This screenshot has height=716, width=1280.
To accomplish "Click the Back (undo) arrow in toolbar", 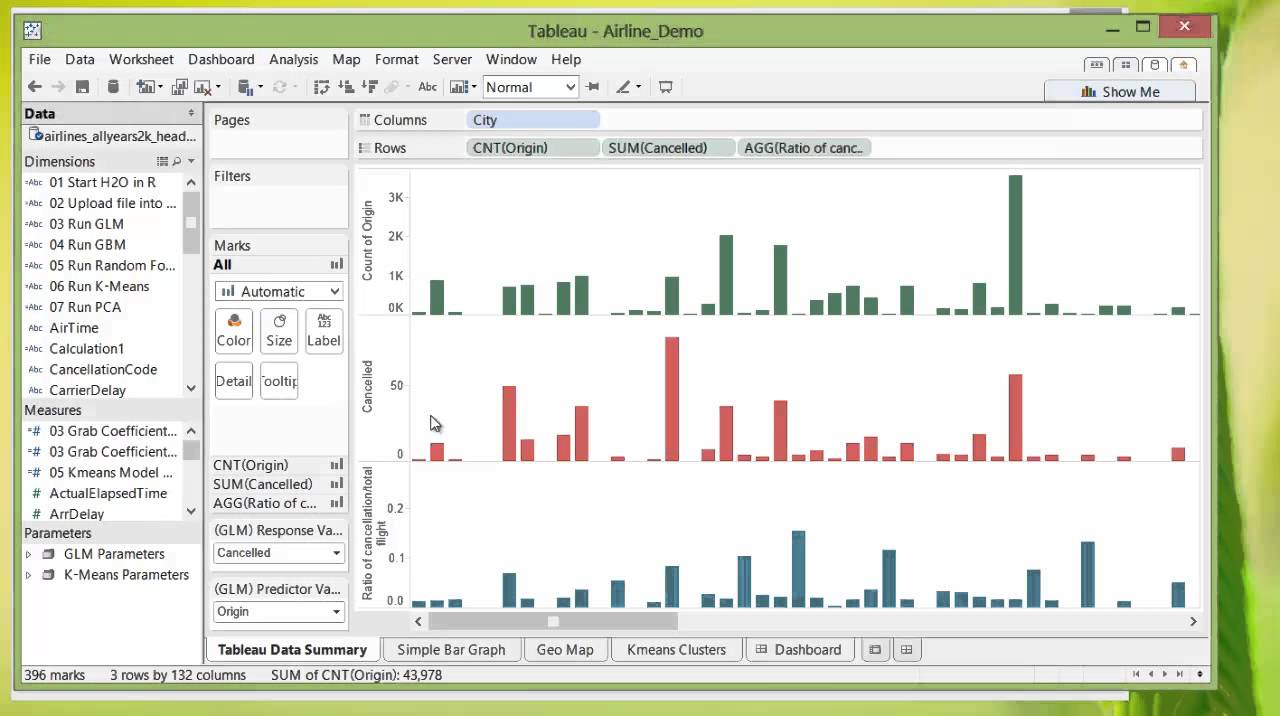I will coord(35,87).
